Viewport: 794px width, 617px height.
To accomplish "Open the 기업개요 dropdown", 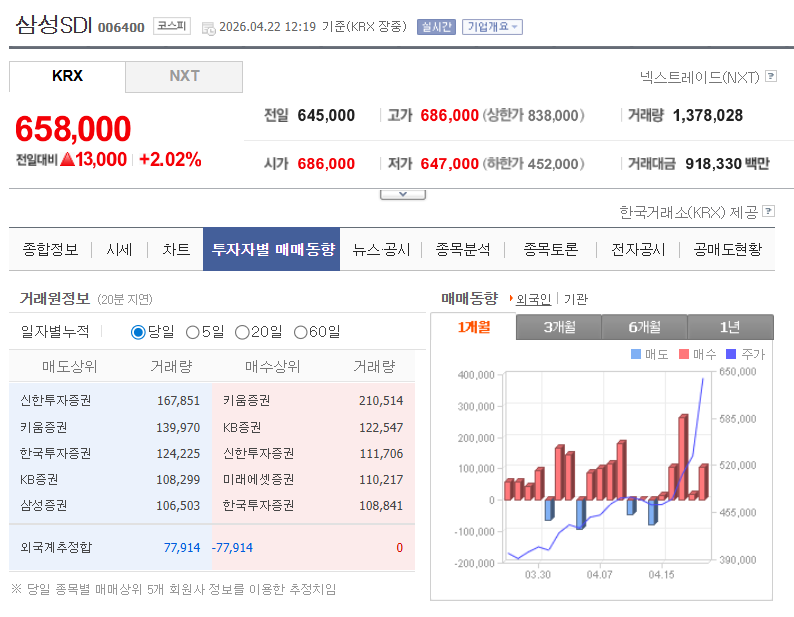I will click(492, 27).
